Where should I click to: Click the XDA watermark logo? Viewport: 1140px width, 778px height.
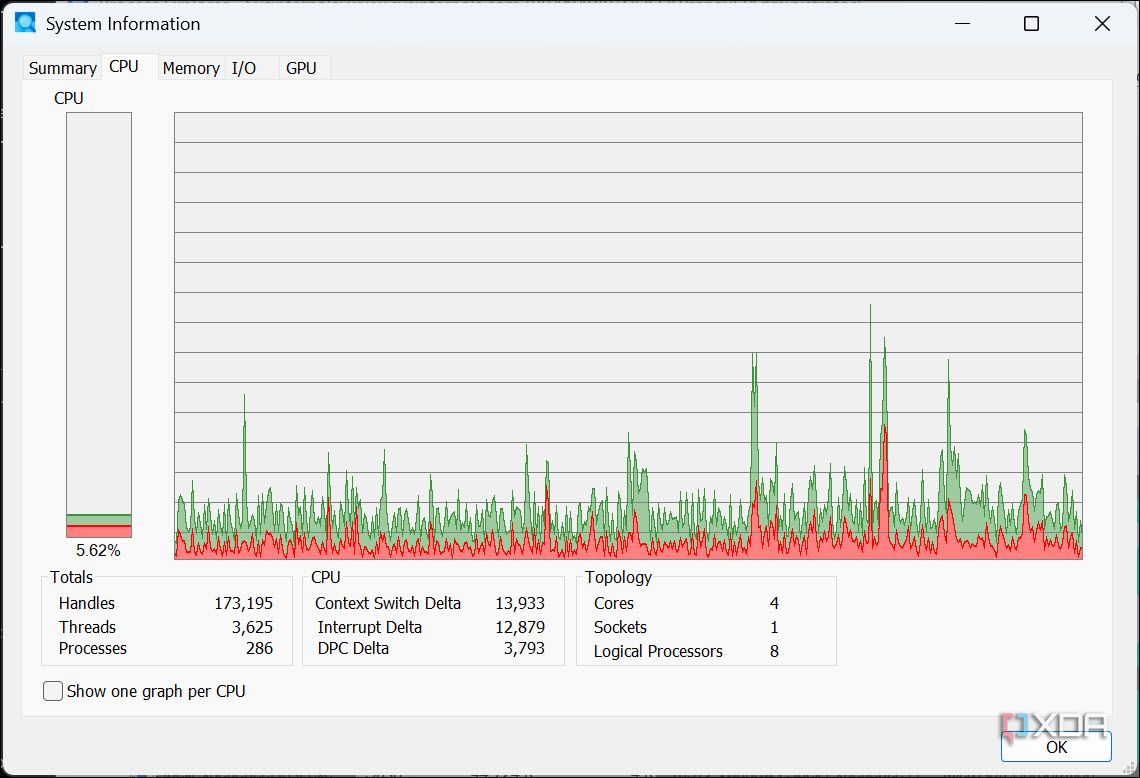tap(1055, 724)
